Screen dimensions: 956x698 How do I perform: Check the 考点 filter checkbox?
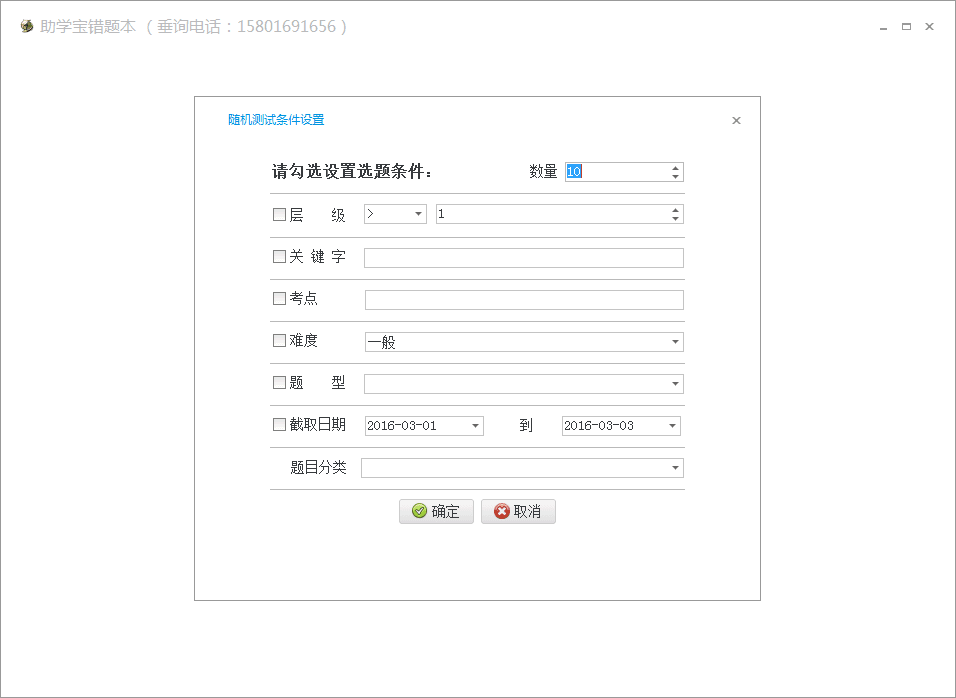279,298
